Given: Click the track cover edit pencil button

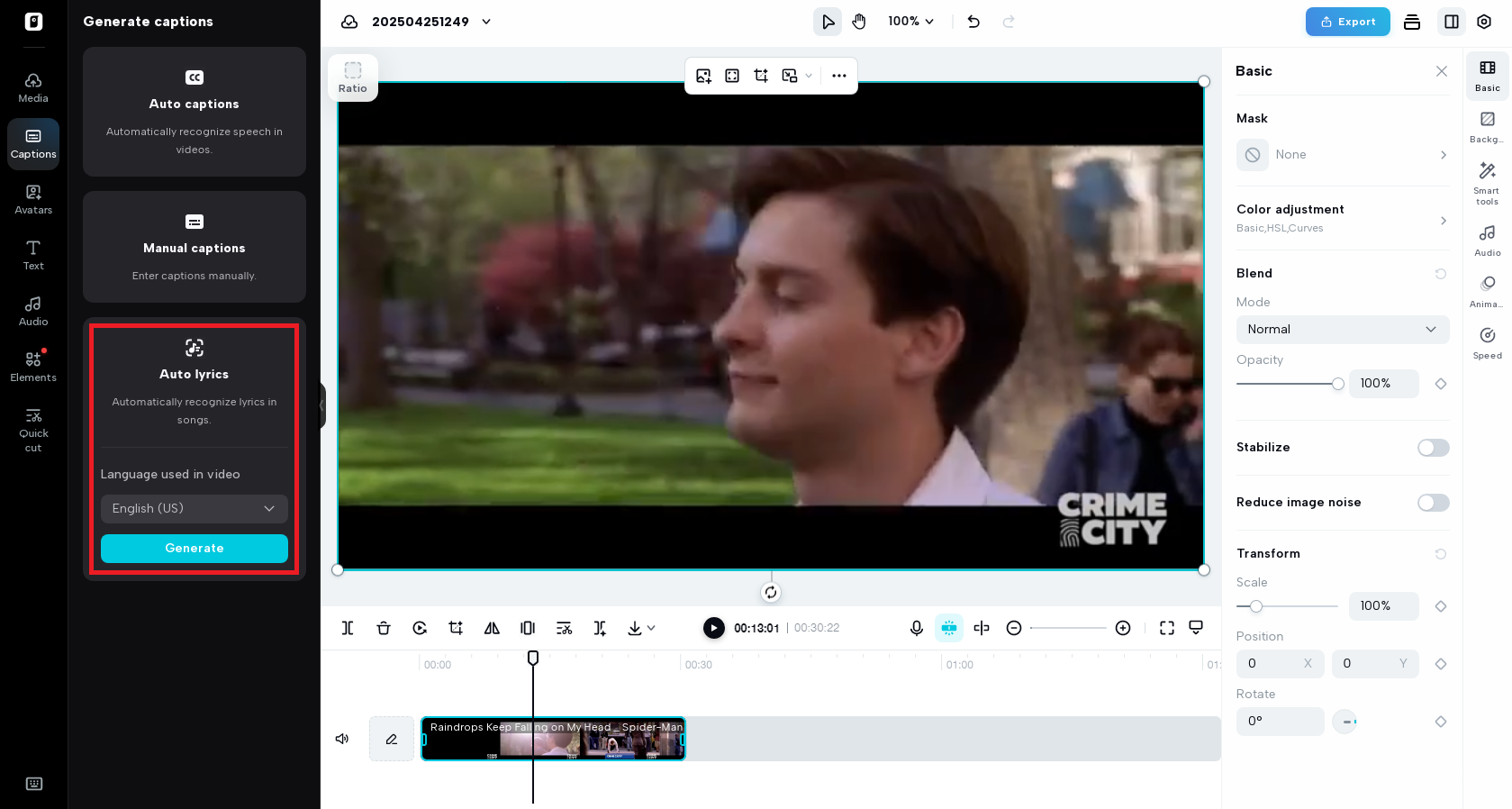Looking at the screenshot, I should coord(392,739).
